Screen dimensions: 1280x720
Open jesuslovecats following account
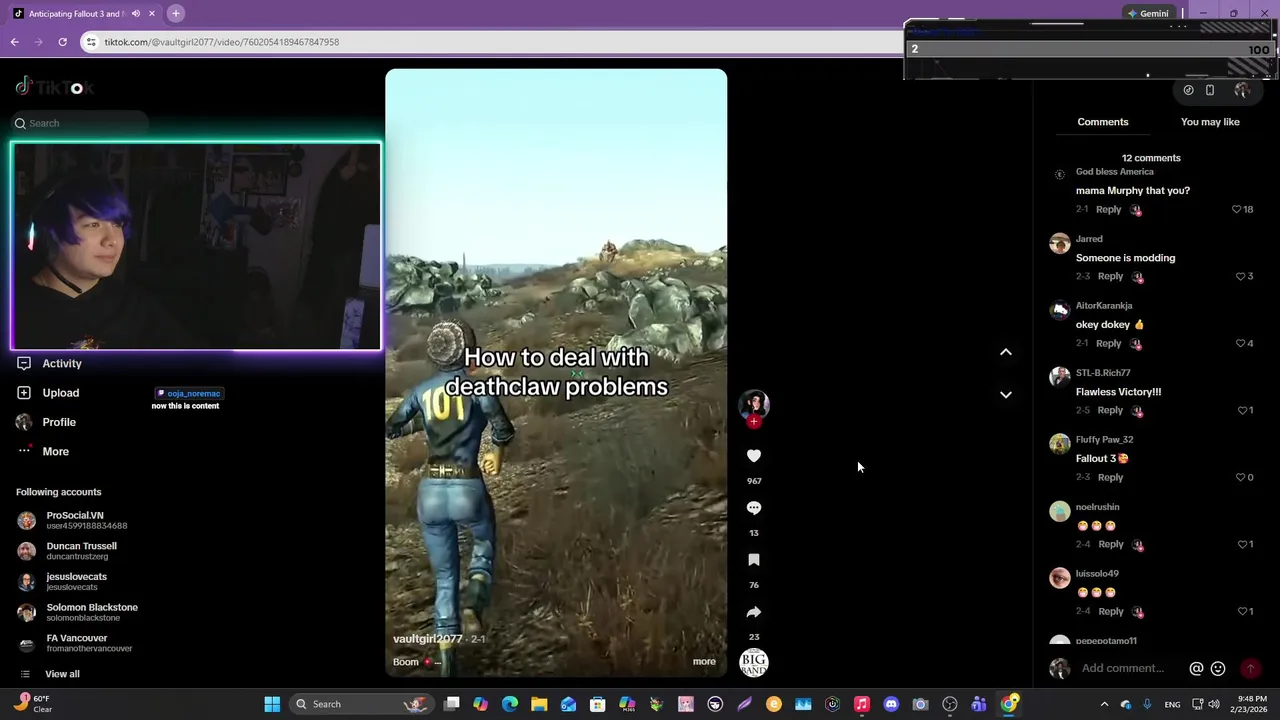(x=65, y=582)
